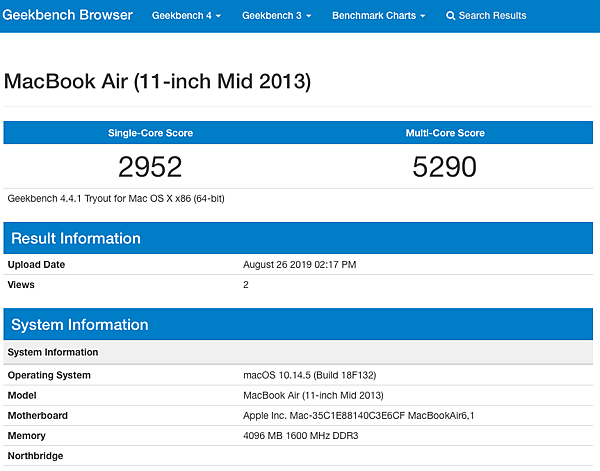Click the page heading MacBook Air title
Screen dimensions: 600x471
point(157,82)
